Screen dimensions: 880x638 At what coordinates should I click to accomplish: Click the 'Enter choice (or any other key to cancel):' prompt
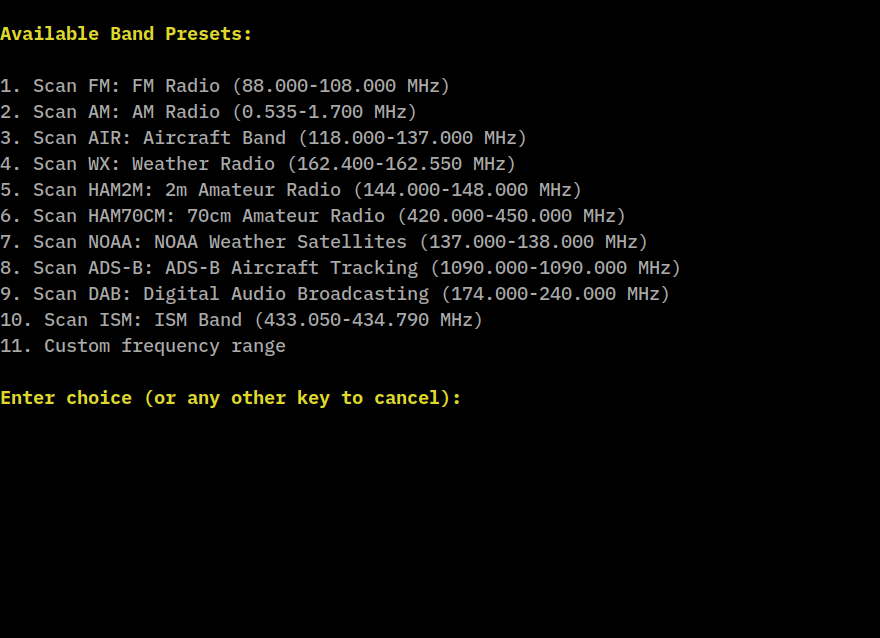(231, 398)
